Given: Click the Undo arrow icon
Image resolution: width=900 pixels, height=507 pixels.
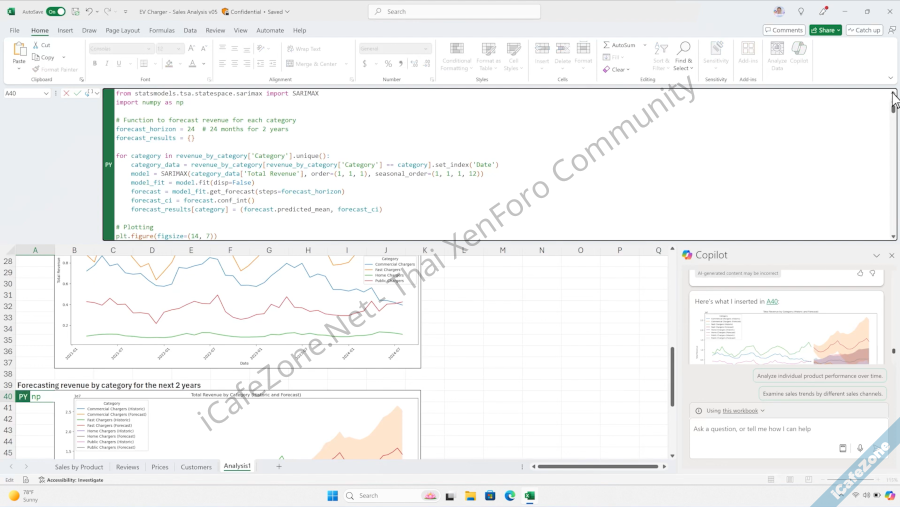Looking at the screenshot, I should pos(89,11).
